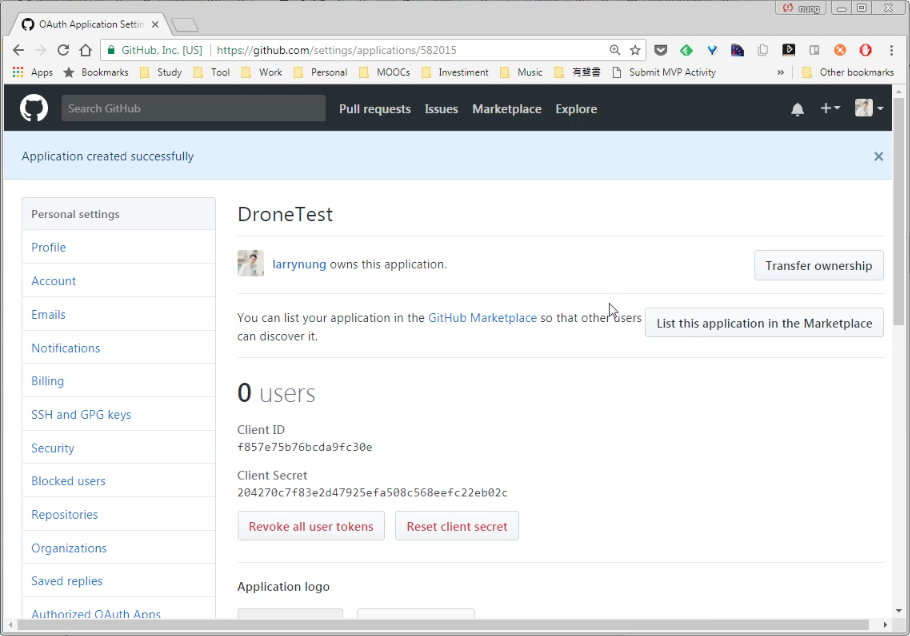Reload the page with refresh icon

tap(63, 50)
